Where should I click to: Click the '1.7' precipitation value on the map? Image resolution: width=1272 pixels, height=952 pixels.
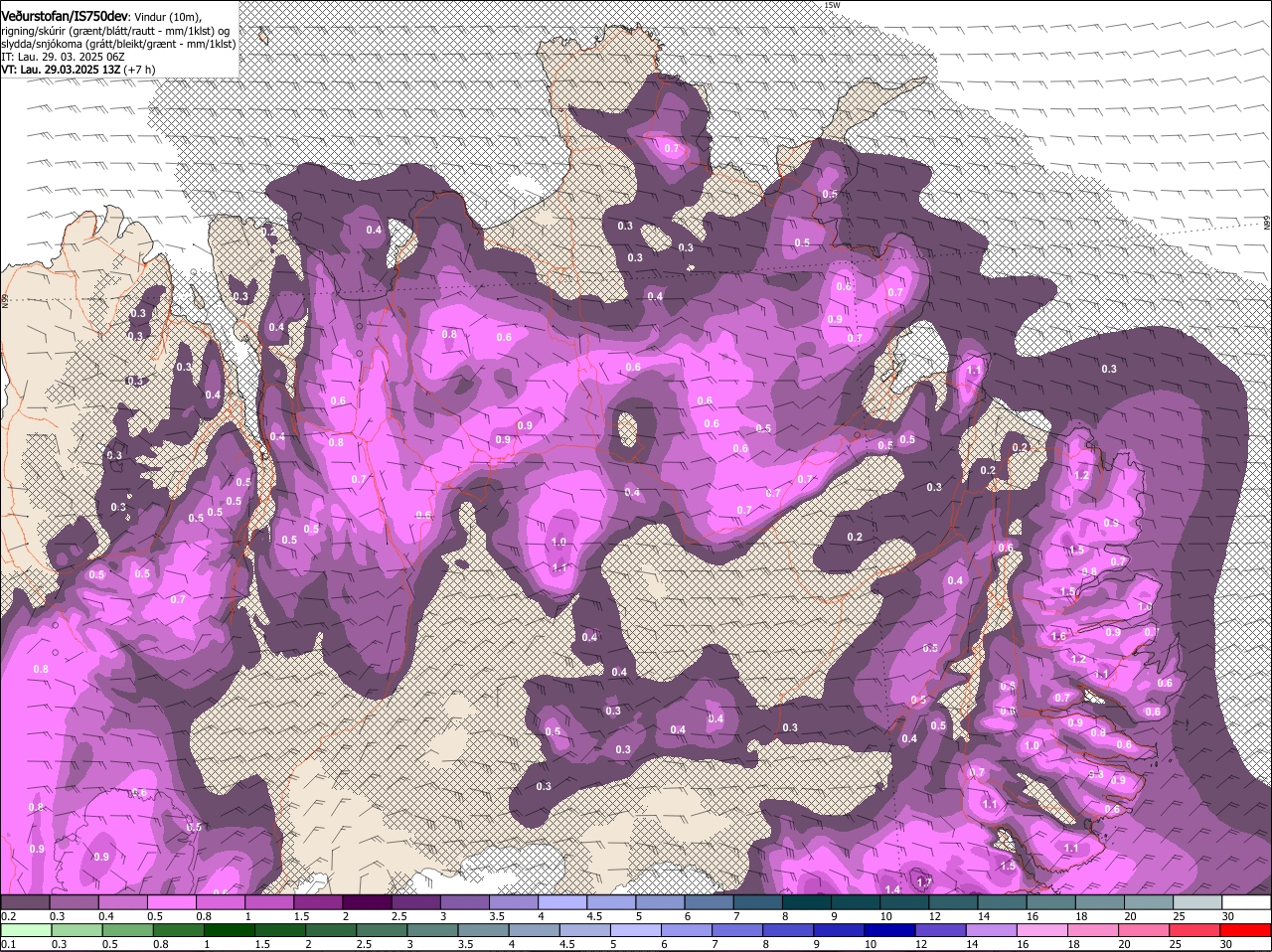pos(923,882)
